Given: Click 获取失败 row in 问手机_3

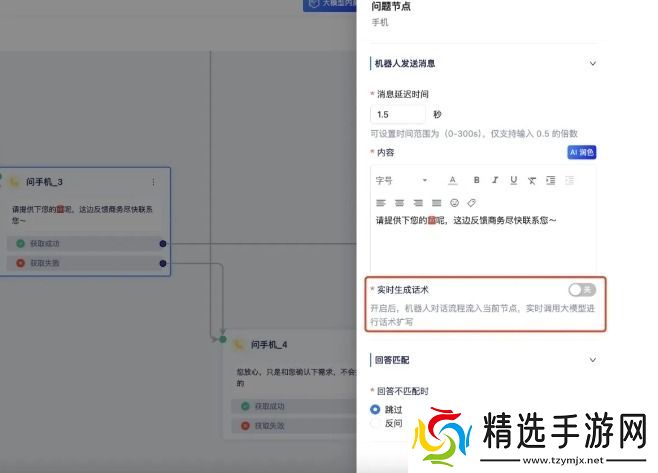Looking at the screenshot, I should point(87,263).
